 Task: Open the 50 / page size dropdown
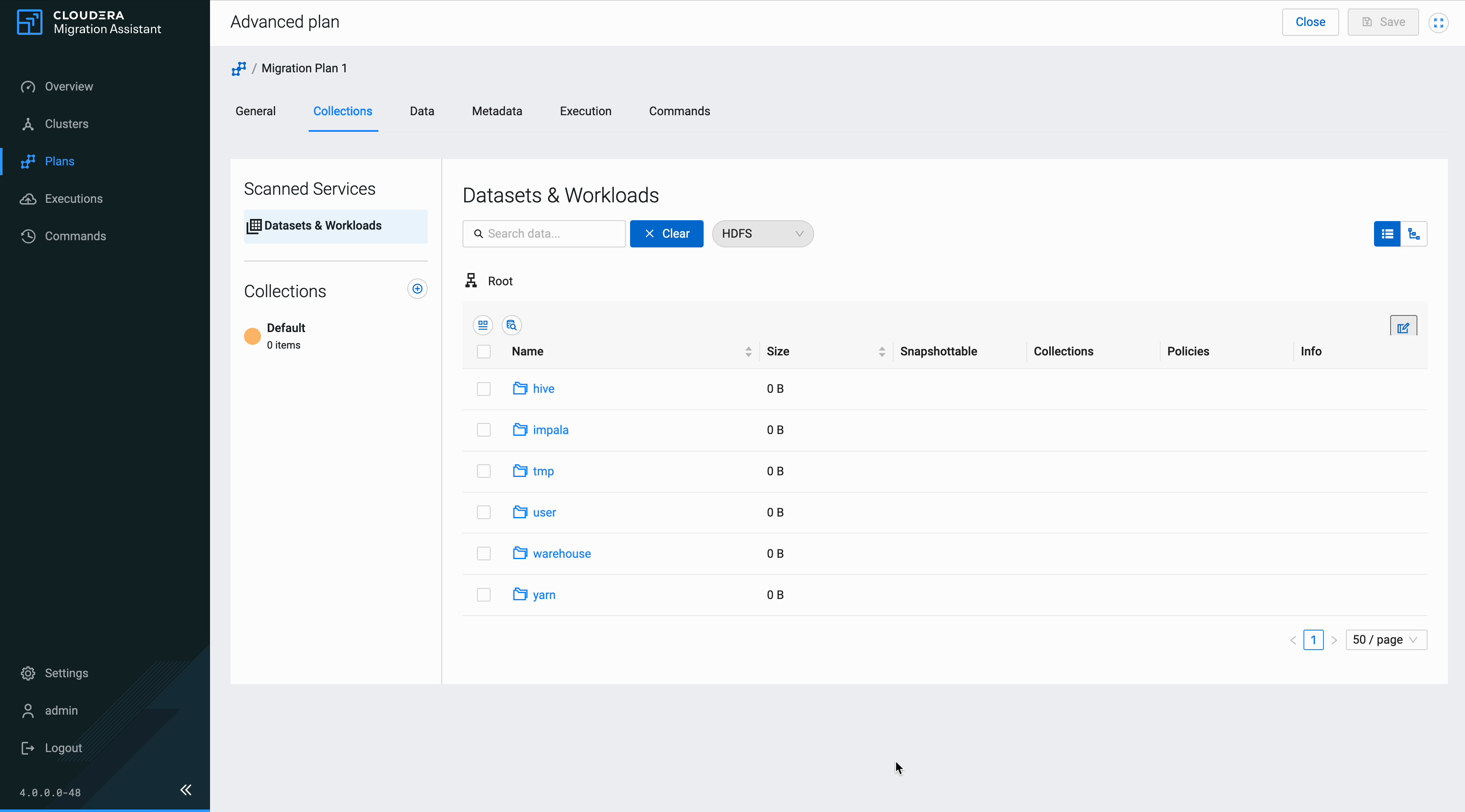coord(1386,640)
